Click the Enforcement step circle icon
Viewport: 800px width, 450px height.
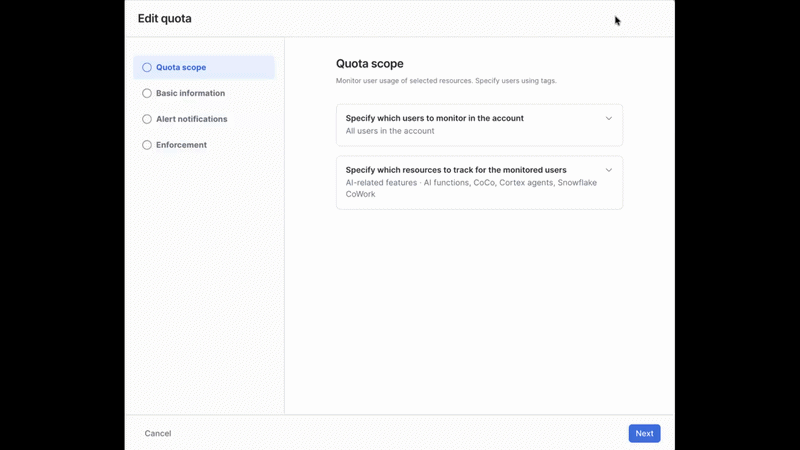[147, 145]
